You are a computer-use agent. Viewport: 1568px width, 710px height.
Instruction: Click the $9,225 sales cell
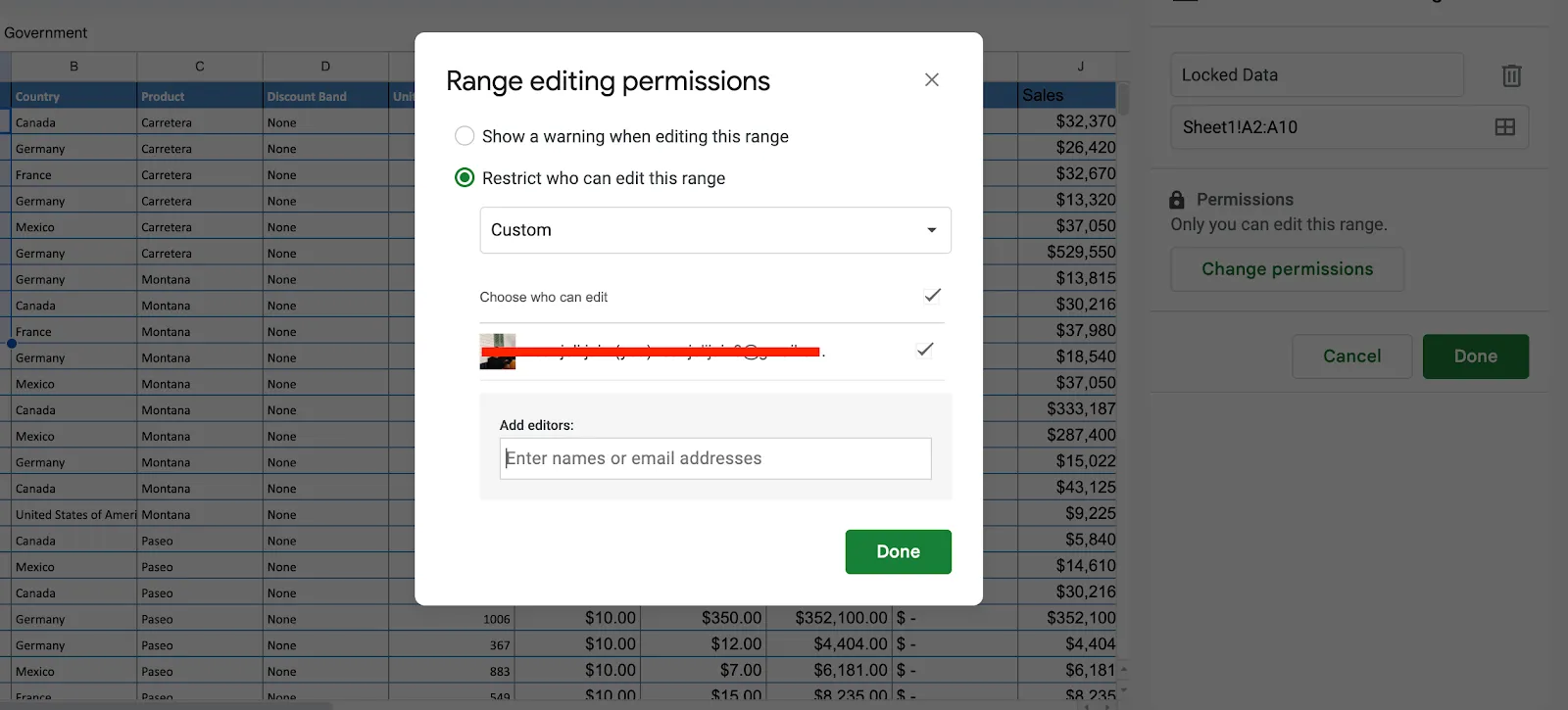point(1067,513)
